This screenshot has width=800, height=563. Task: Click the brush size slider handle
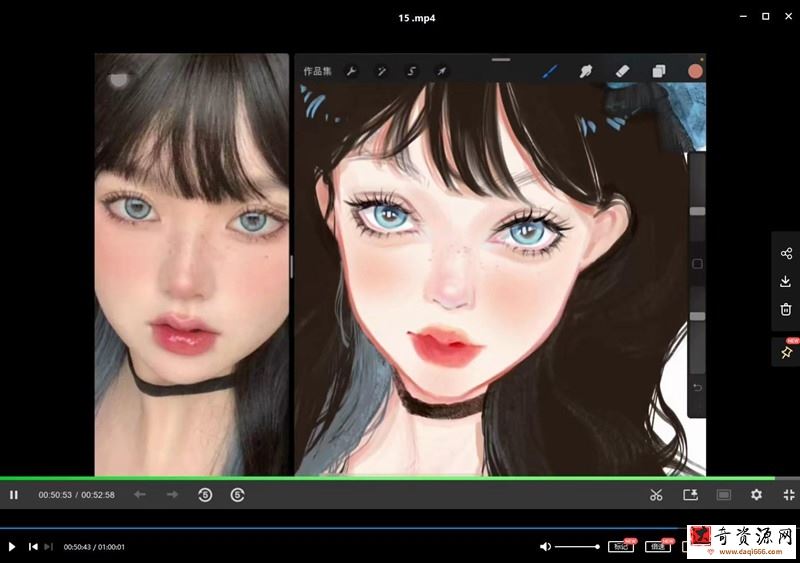[x=697, y=211]
